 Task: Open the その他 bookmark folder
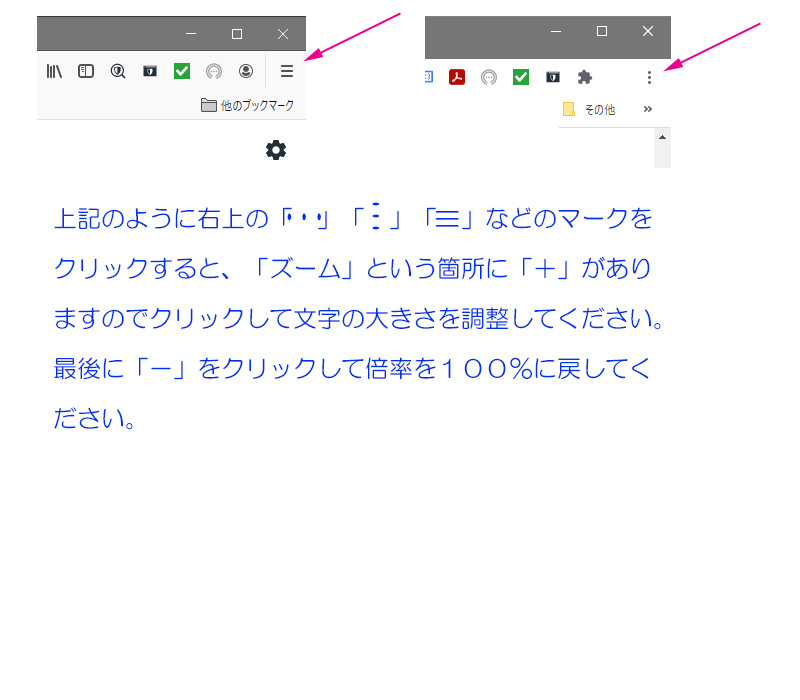590,110
